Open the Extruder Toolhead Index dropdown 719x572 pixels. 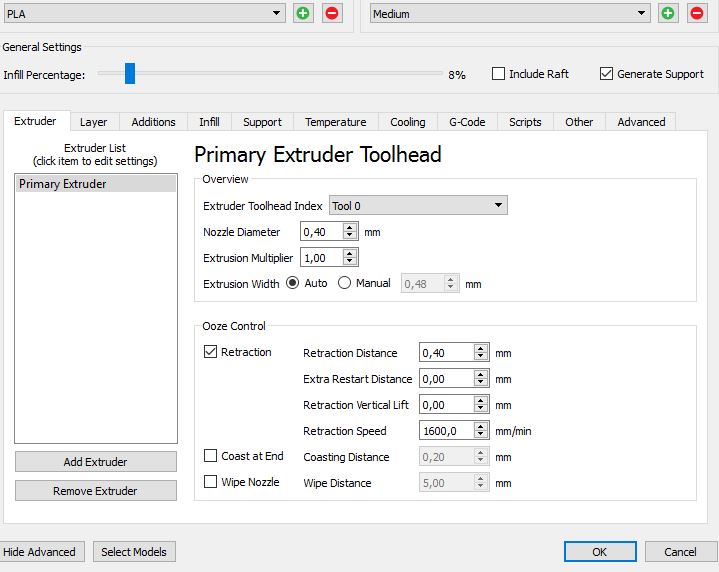click(x=418, y=206)
